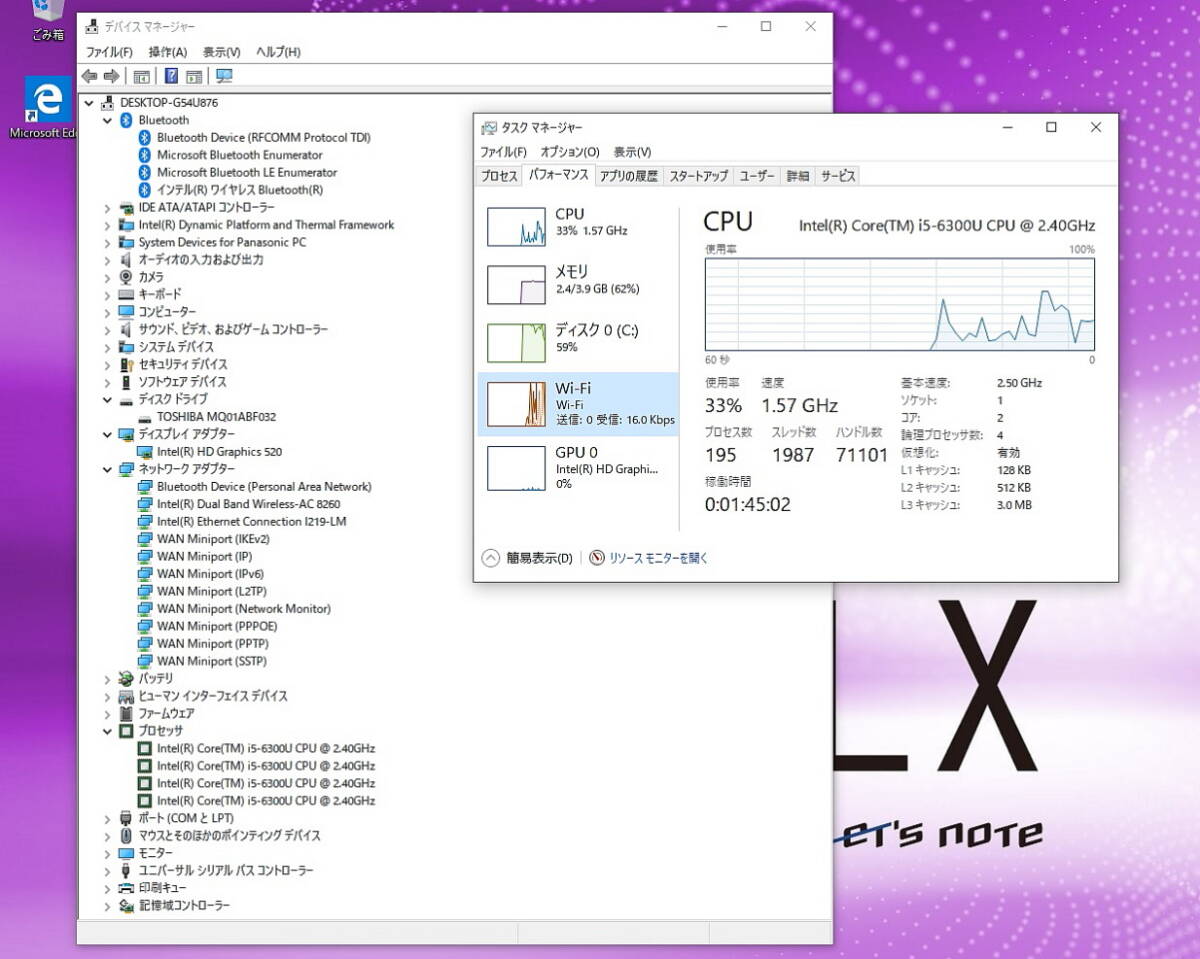Open the ファイル(F) menu in Device Manager

pos(109,52)
